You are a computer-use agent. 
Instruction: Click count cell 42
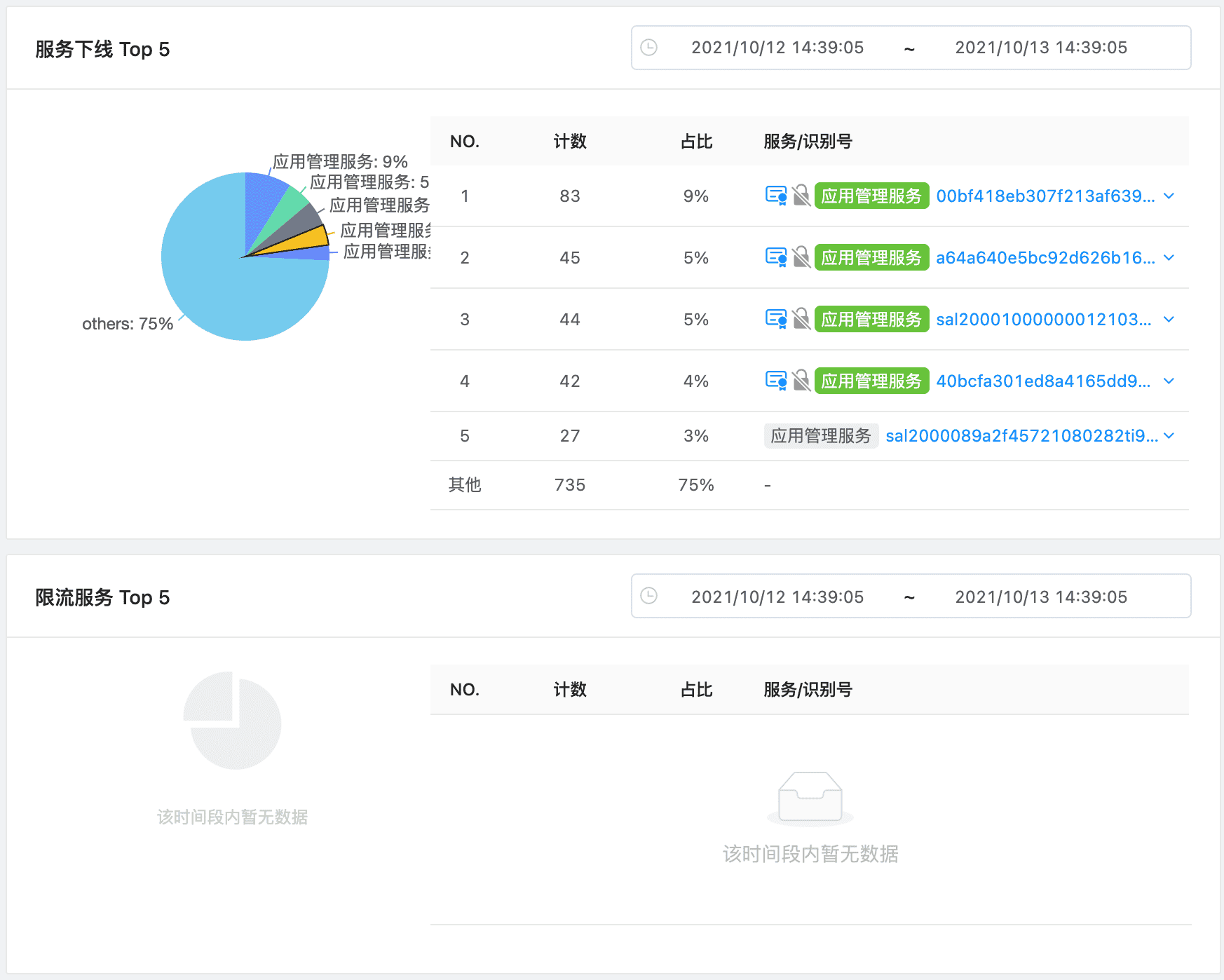pos(570,381)
